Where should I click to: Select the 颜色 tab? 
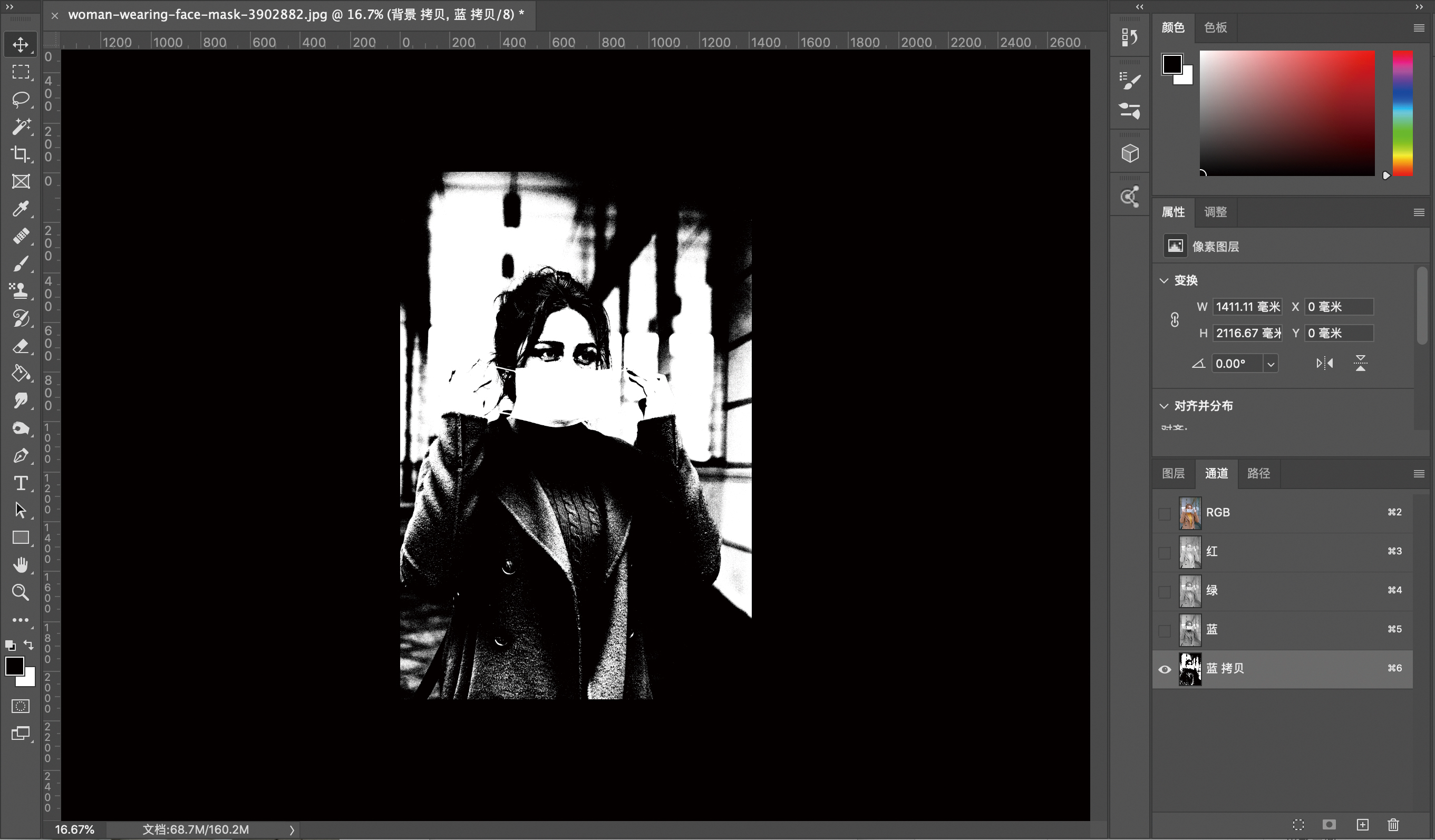[x=1172, y=27]
